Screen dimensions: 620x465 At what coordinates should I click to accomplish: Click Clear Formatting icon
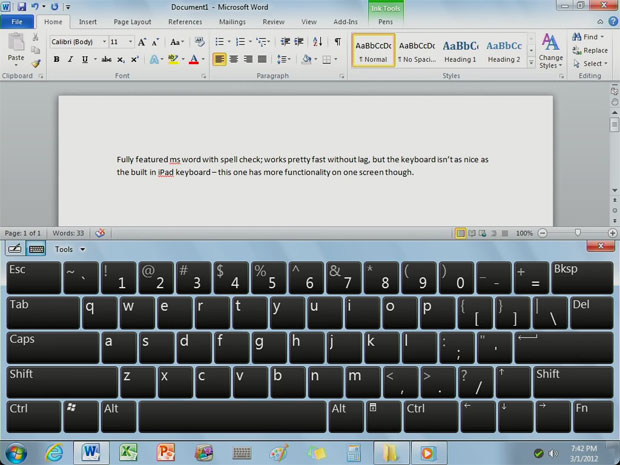point(199,42)
